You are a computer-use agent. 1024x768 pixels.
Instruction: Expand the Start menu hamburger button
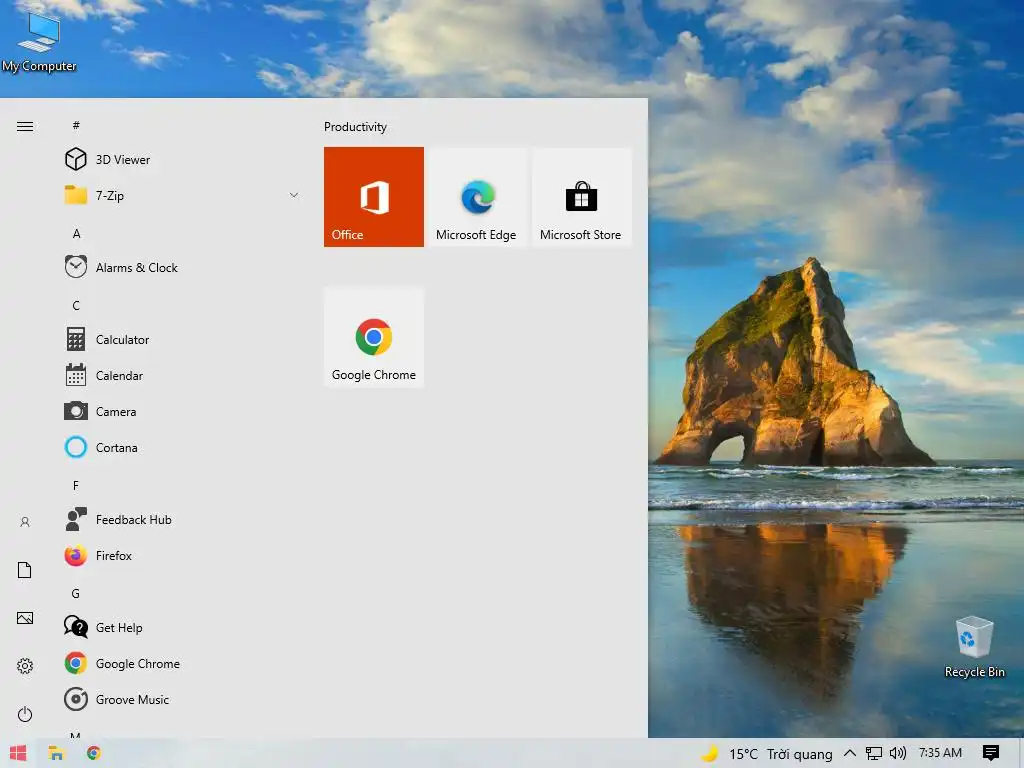pyautogui.click(x=25, y=126)
